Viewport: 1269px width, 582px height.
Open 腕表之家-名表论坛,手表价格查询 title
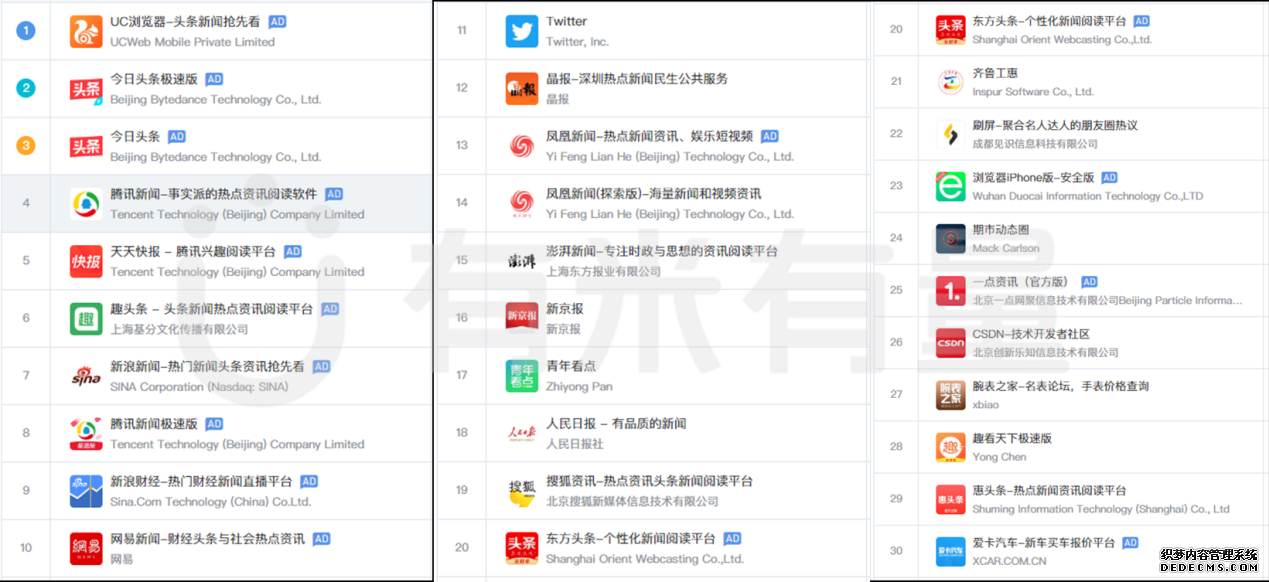point(1060,386)
